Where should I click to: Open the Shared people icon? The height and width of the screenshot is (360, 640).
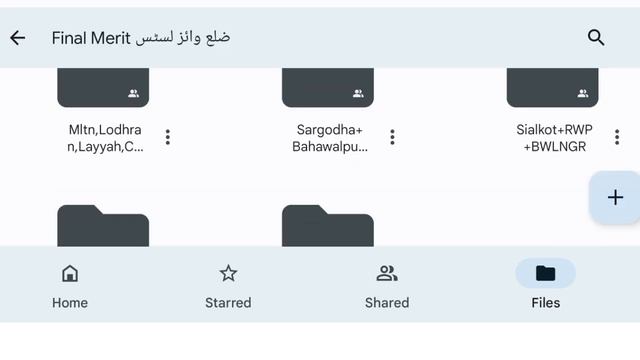tap(387, 273)
